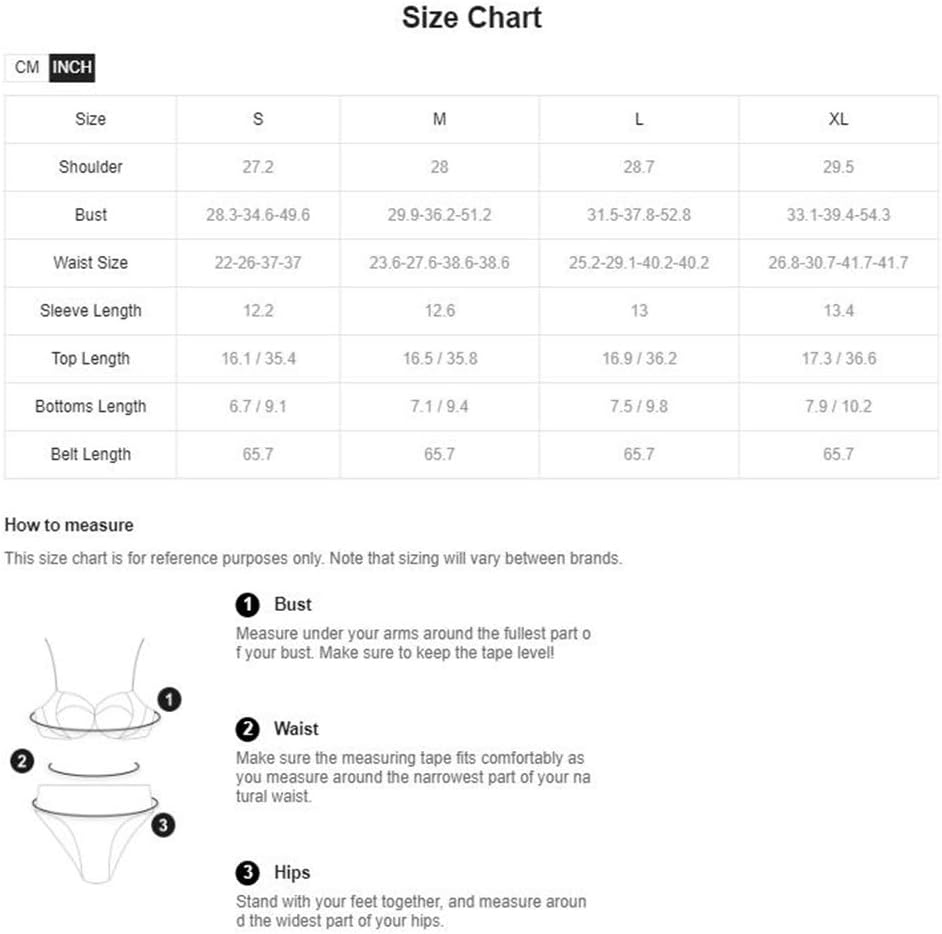Screen dimensions: 942x934
Task: Click the Waist Size row label
Action: pos(91,262)
